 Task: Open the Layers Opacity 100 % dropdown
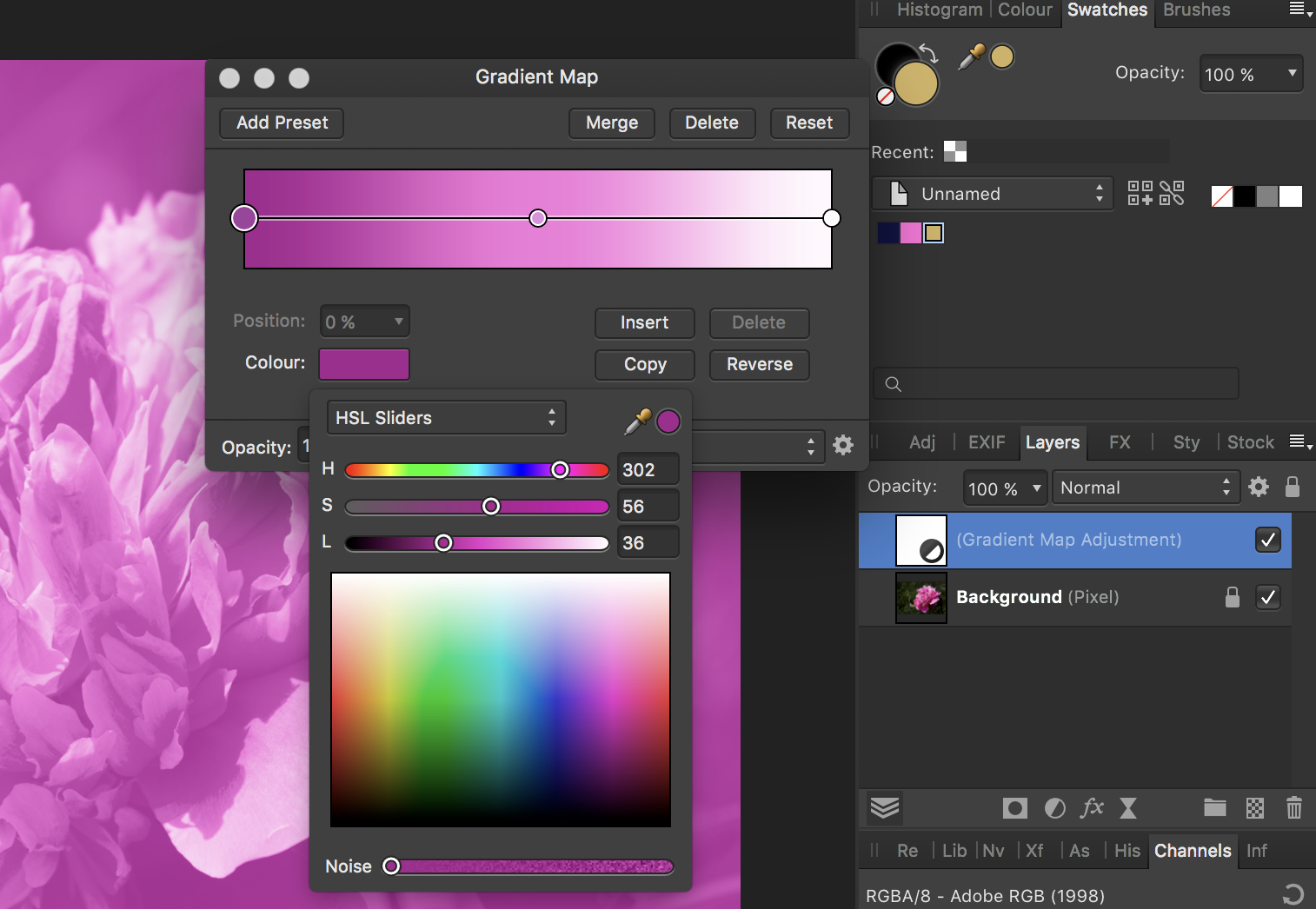(x=1004, y=488)
